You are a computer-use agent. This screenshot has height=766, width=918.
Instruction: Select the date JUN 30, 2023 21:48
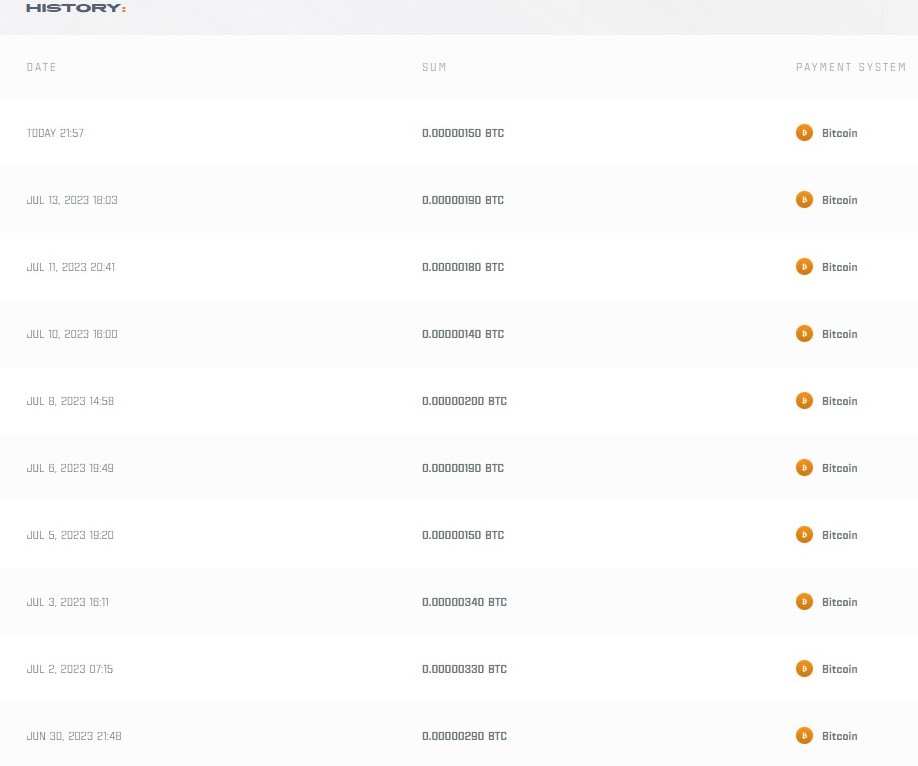[x=74, y=736]
